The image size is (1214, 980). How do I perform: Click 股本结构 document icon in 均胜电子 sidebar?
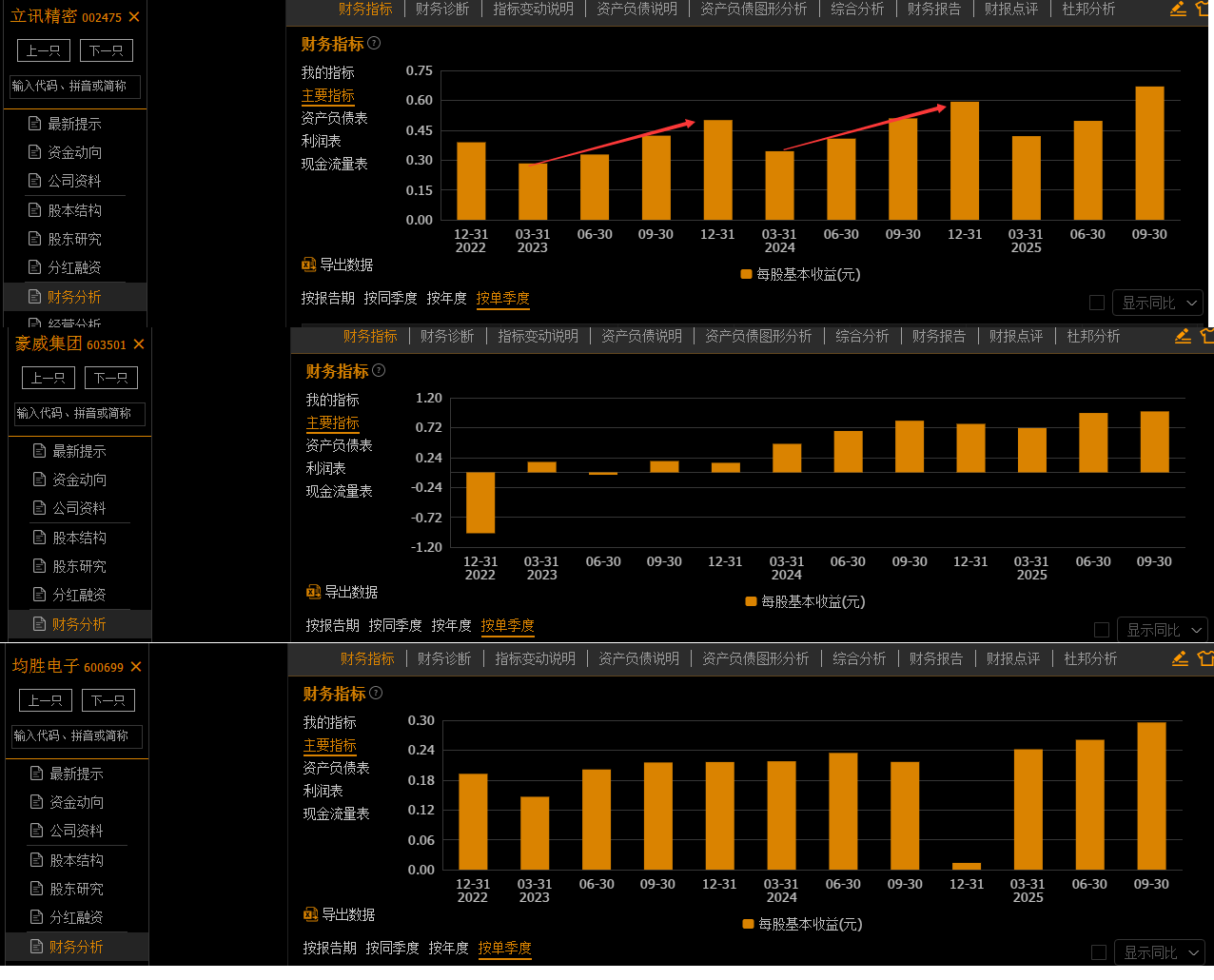[37, 860]
